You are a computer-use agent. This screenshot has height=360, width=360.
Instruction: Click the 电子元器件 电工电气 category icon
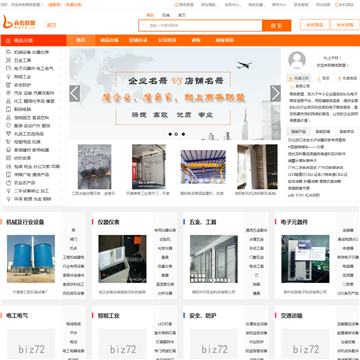[9, 68]
